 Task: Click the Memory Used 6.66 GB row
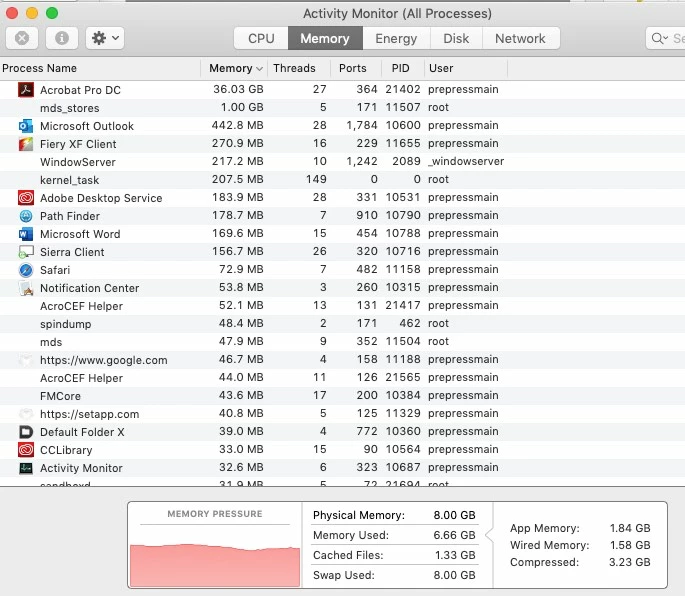click(x=394, y=535)
